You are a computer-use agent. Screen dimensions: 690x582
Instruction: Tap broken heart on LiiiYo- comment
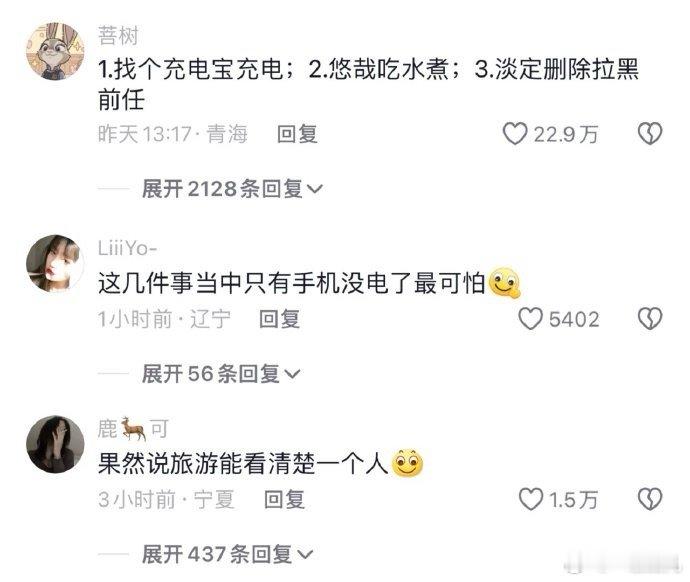[650, 318]
